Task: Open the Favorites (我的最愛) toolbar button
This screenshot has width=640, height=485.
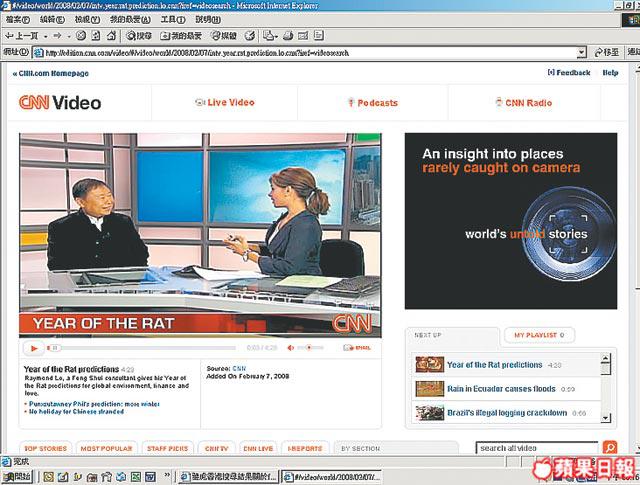Action: 181,36
